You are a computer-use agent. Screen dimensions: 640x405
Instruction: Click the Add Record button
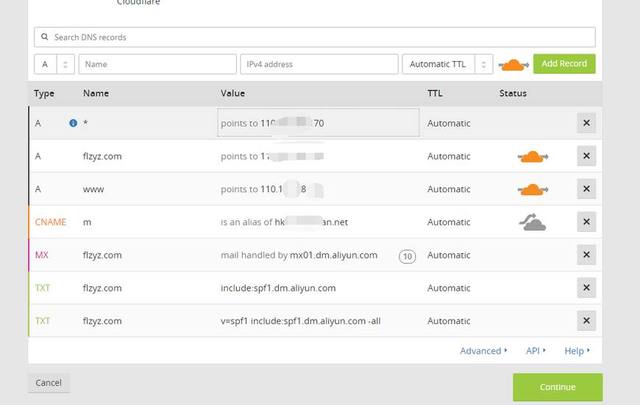pos(564,64)
